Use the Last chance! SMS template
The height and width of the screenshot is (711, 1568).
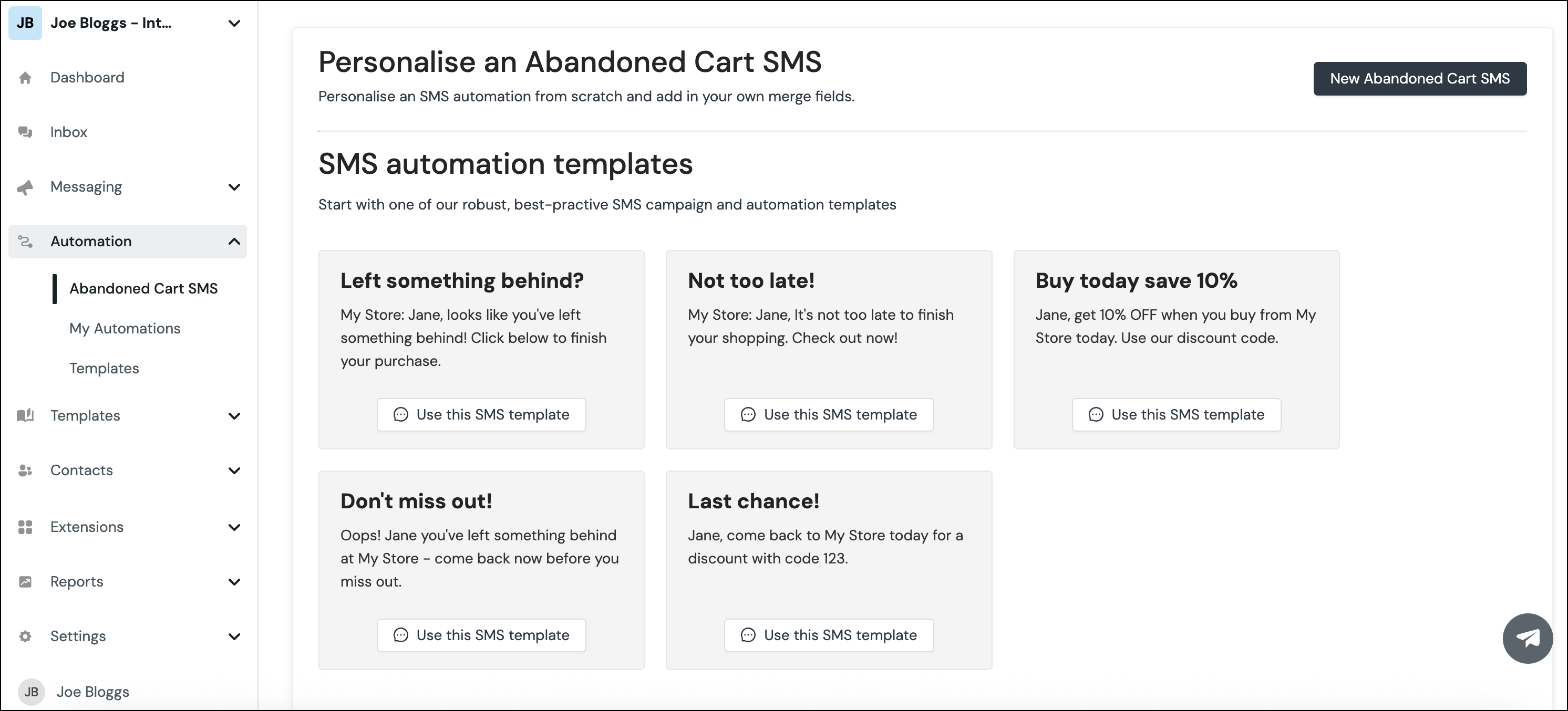[x=829, y=635]
